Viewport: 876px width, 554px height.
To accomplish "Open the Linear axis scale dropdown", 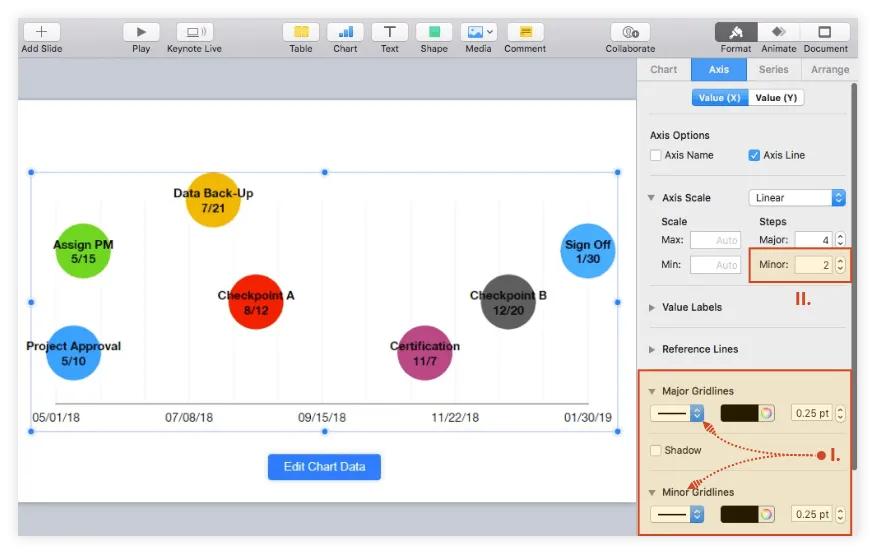I will click(797, 198).
